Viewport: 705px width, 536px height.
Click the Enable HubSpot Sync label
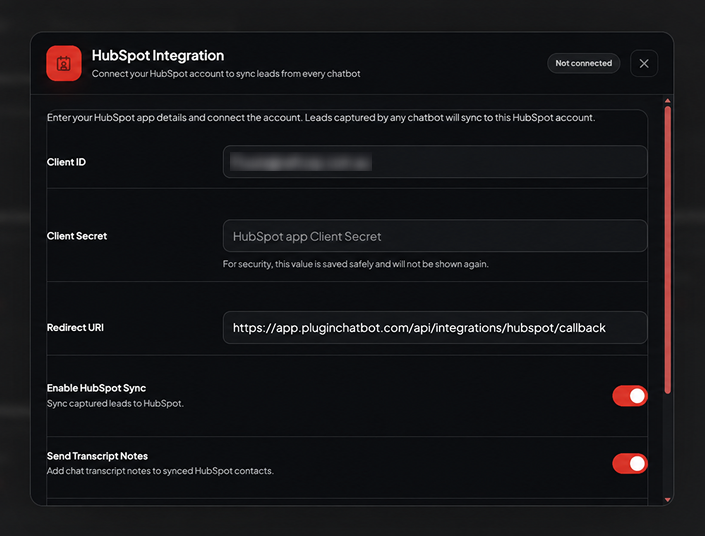click(96, 388)
